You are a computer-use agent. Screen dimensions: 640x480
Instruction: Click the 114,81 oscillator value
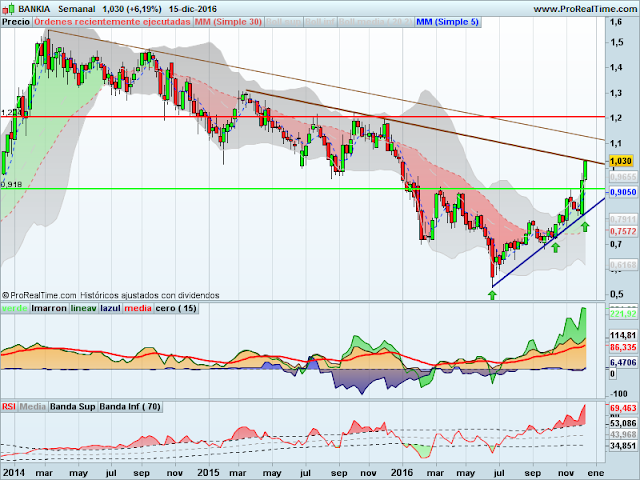623,336
